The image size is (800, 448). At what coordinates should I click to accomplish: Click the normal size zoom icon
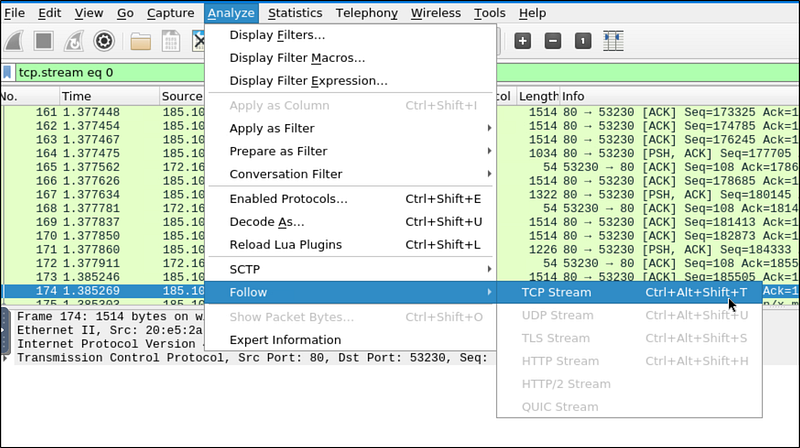pos(582,41)
